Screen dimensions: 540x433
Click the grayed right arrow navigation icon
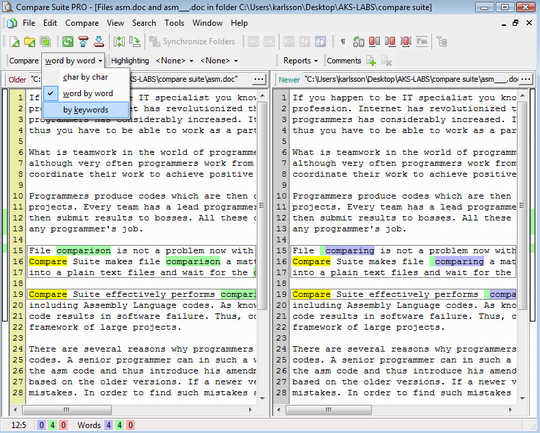(x=269, y=42)
